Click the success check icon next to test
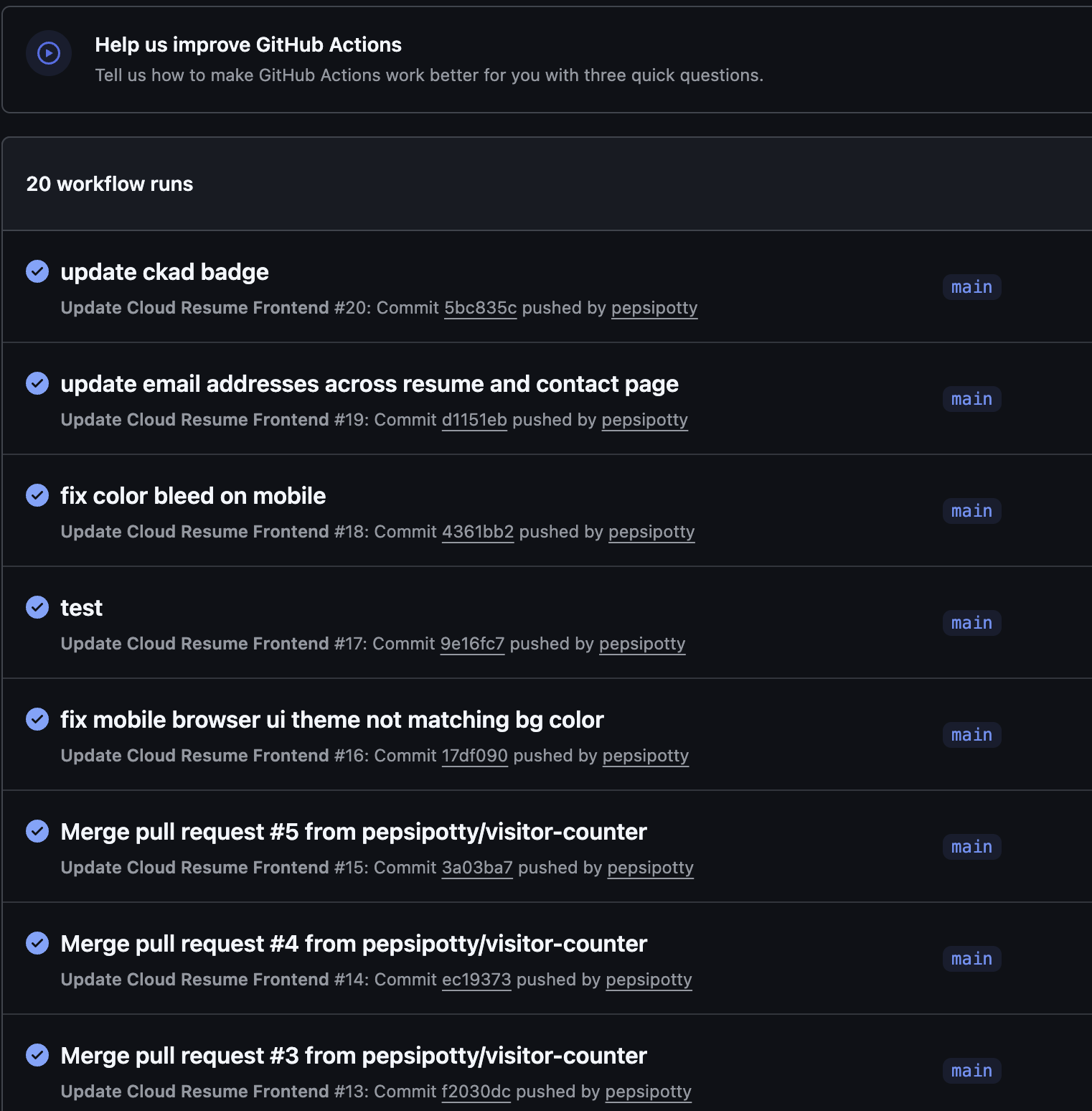Screen dimensions: 1092x1111 [37, 607]
